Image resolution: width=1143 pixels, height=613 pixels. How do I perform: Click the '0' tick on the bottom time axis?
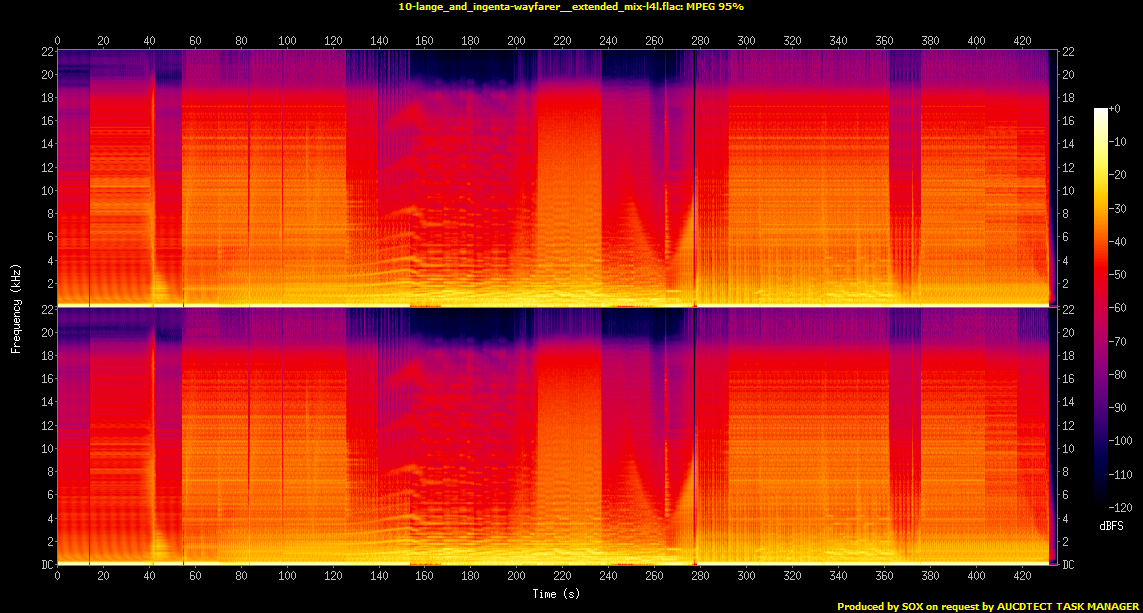tap(58, 576)
